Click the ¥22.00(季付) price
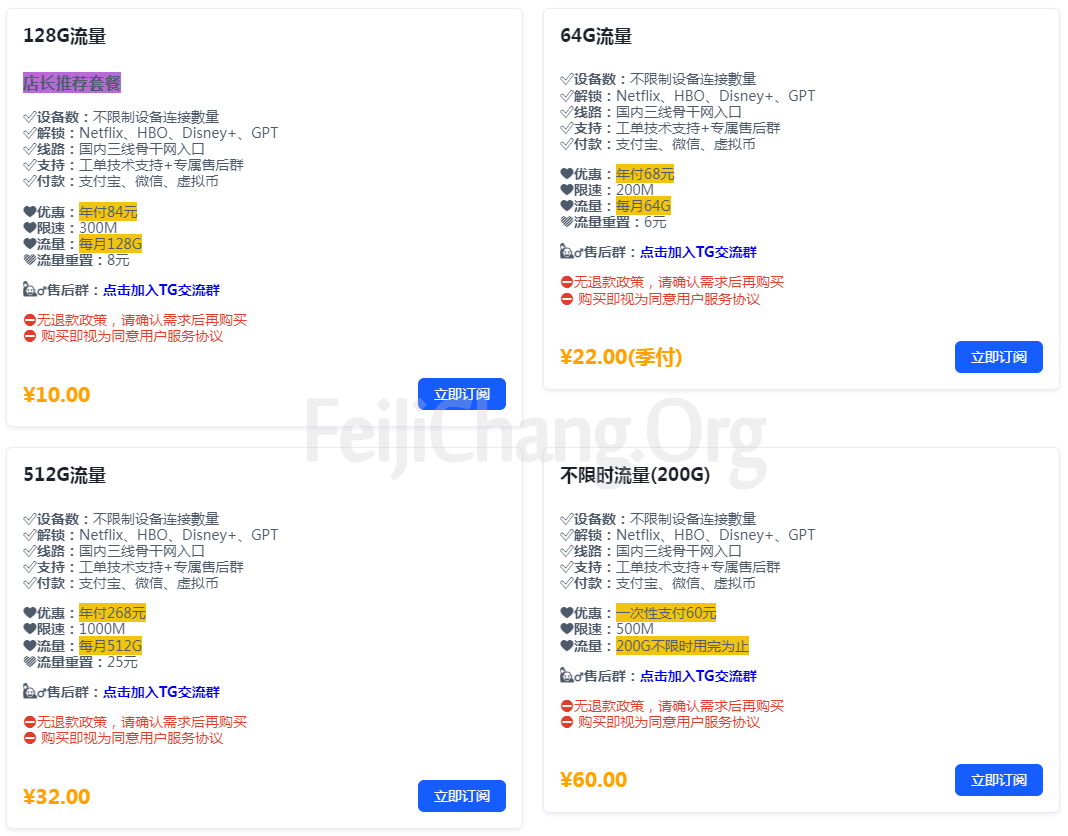Screen dimensions: 1068x836 621,357
